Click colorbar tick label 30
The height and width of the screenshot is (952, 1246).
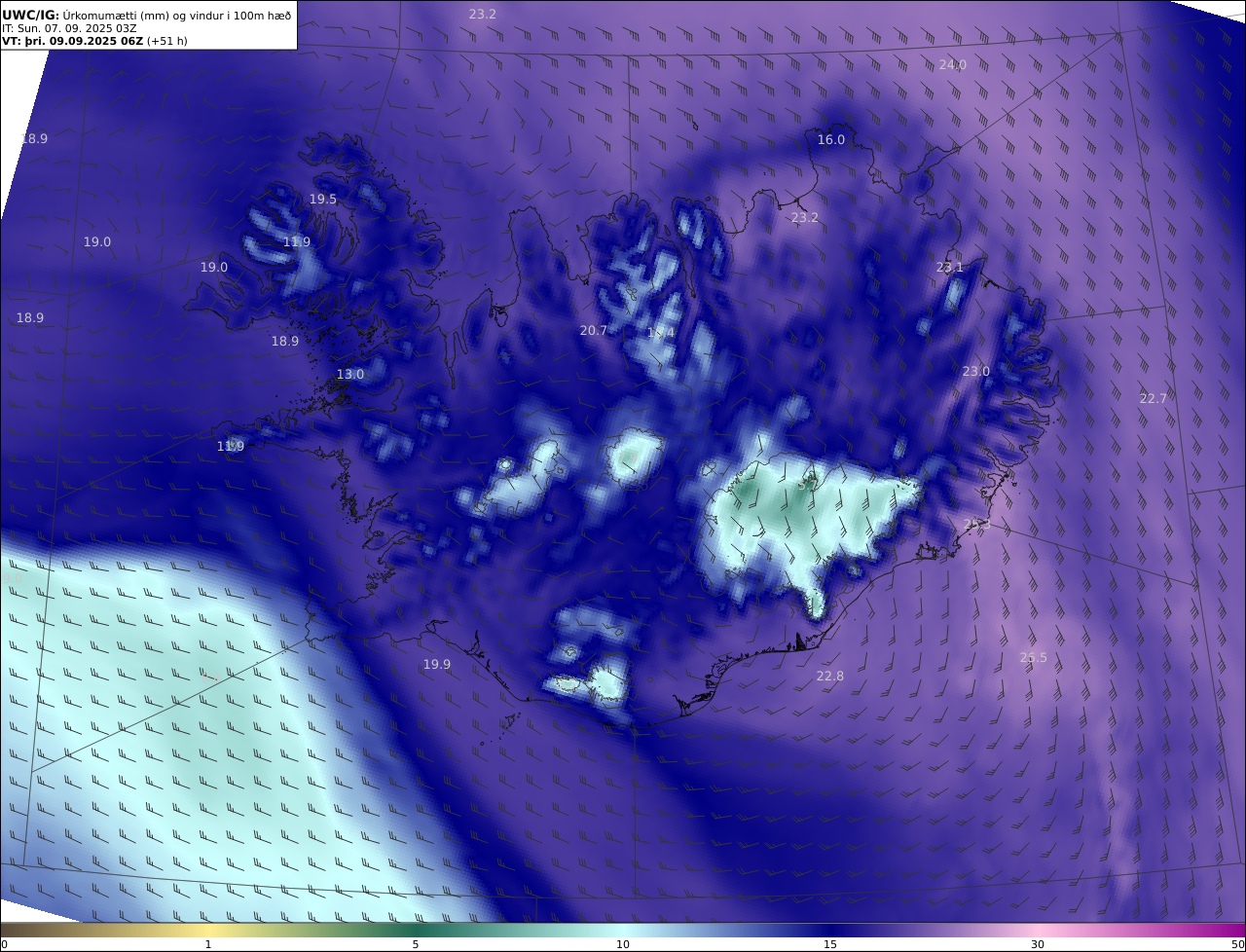point(1038,944)
